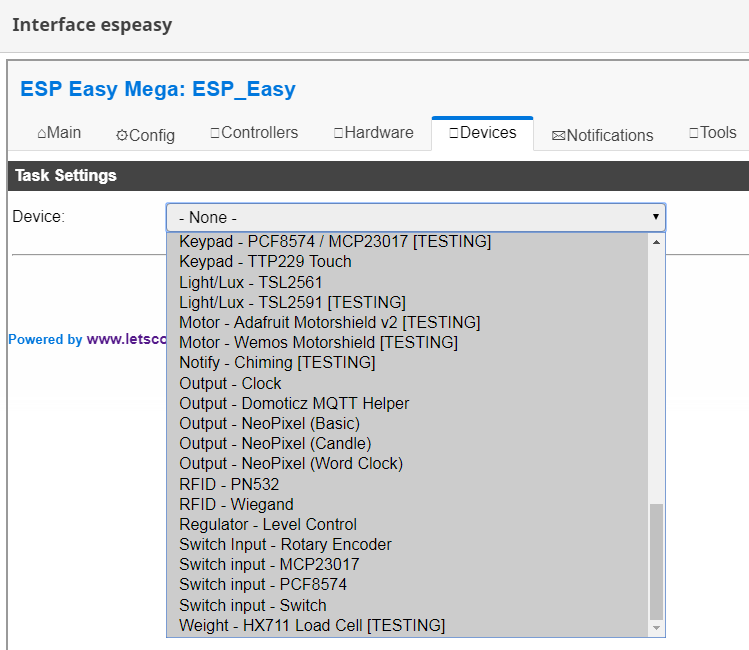Choose RFID - PN532 option
The image size is (749, 650).
coord(408,484)
